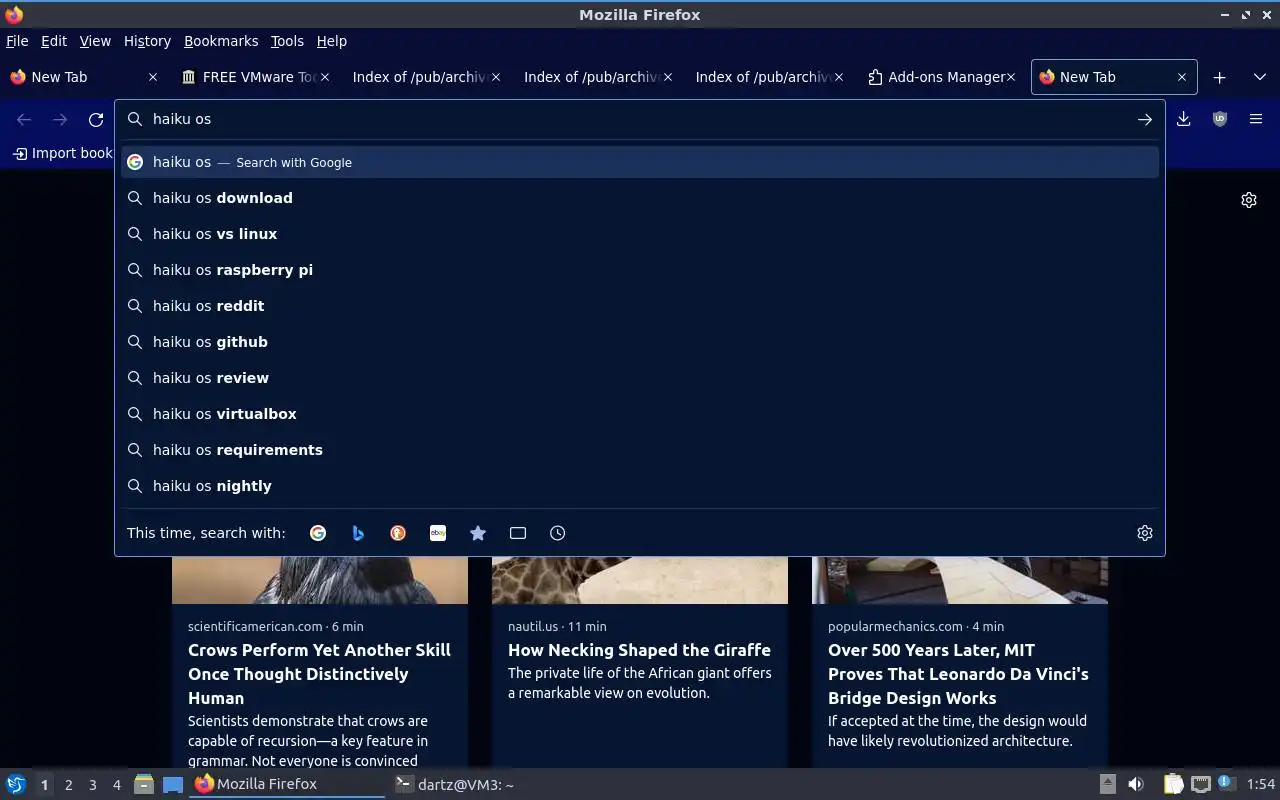Open the Bookmarks menu
This screenshot has height=800, width=1280.
(x=221, y=41)
